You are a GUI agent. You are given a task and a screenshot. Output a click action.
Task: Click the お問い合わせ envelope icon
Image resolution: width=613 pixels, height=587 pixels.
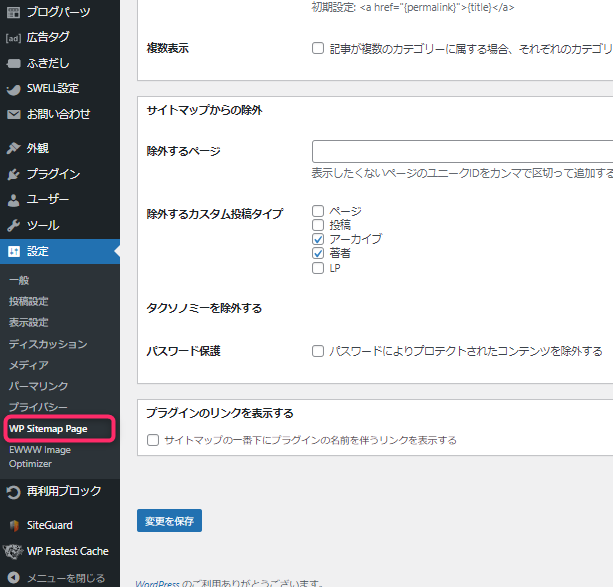(x=13, y=114)
